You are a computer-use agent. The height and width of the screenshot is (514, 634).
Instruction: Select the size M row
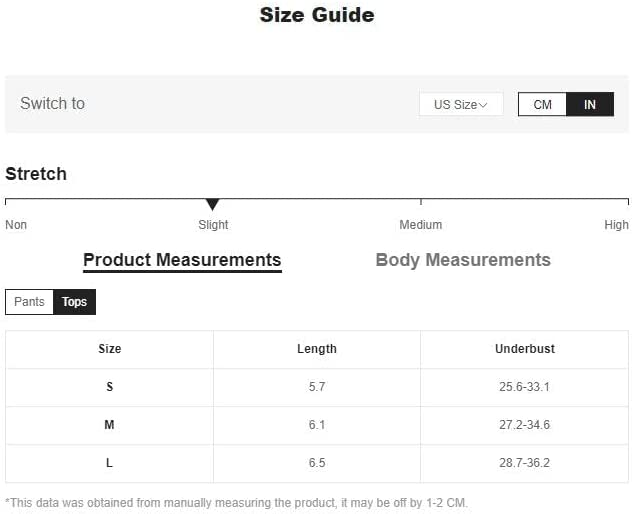point(317,425)
